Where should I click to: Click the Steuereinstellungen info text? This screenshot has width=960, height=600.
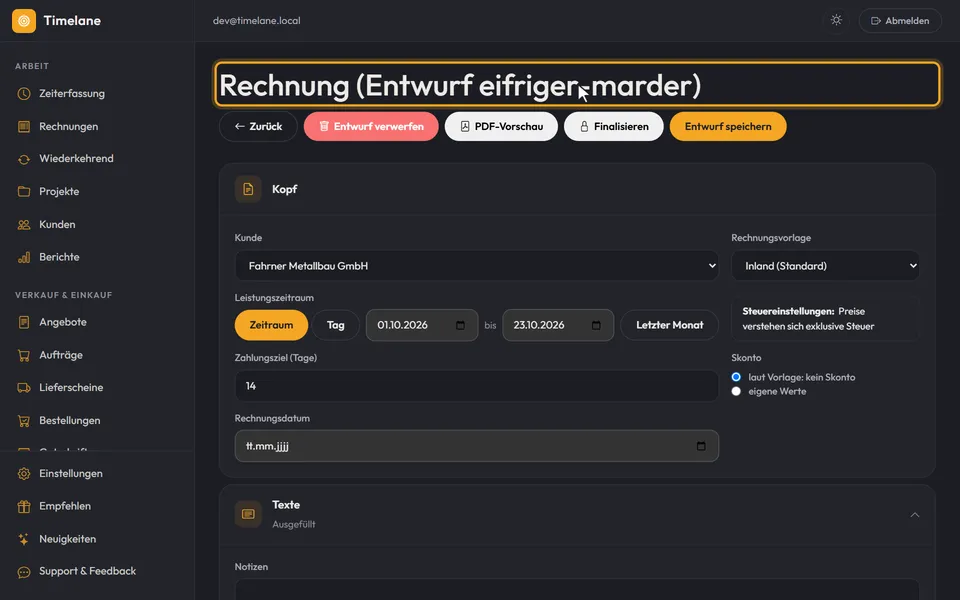tap(825, 319)
